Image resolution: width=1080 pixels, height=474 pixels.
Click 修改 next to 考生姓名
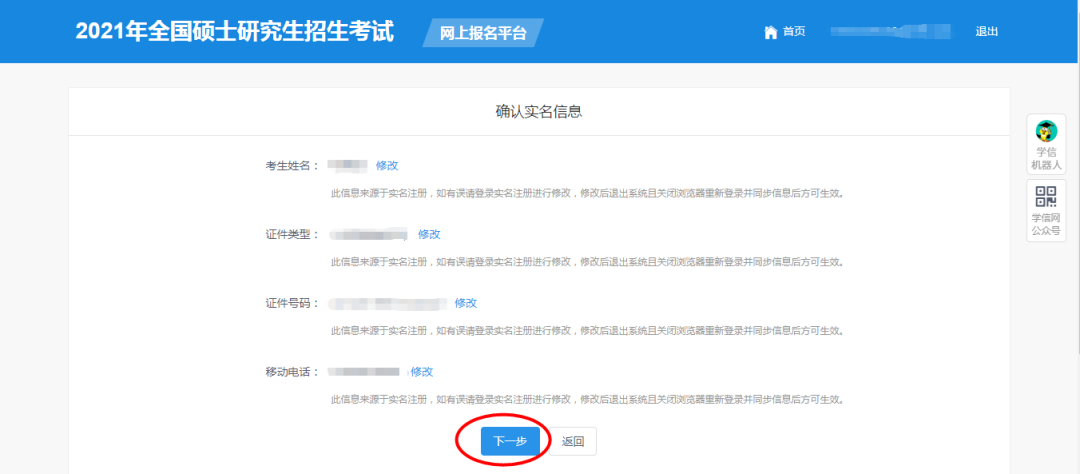[387, 165]
